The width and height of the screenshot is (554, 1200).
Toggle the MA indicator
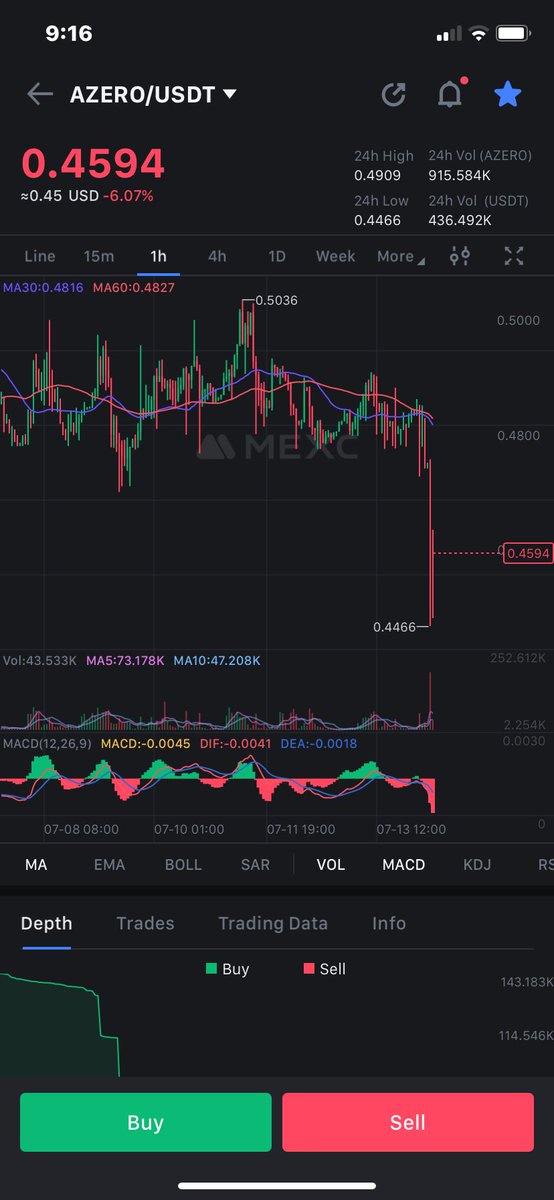(36, 864)
